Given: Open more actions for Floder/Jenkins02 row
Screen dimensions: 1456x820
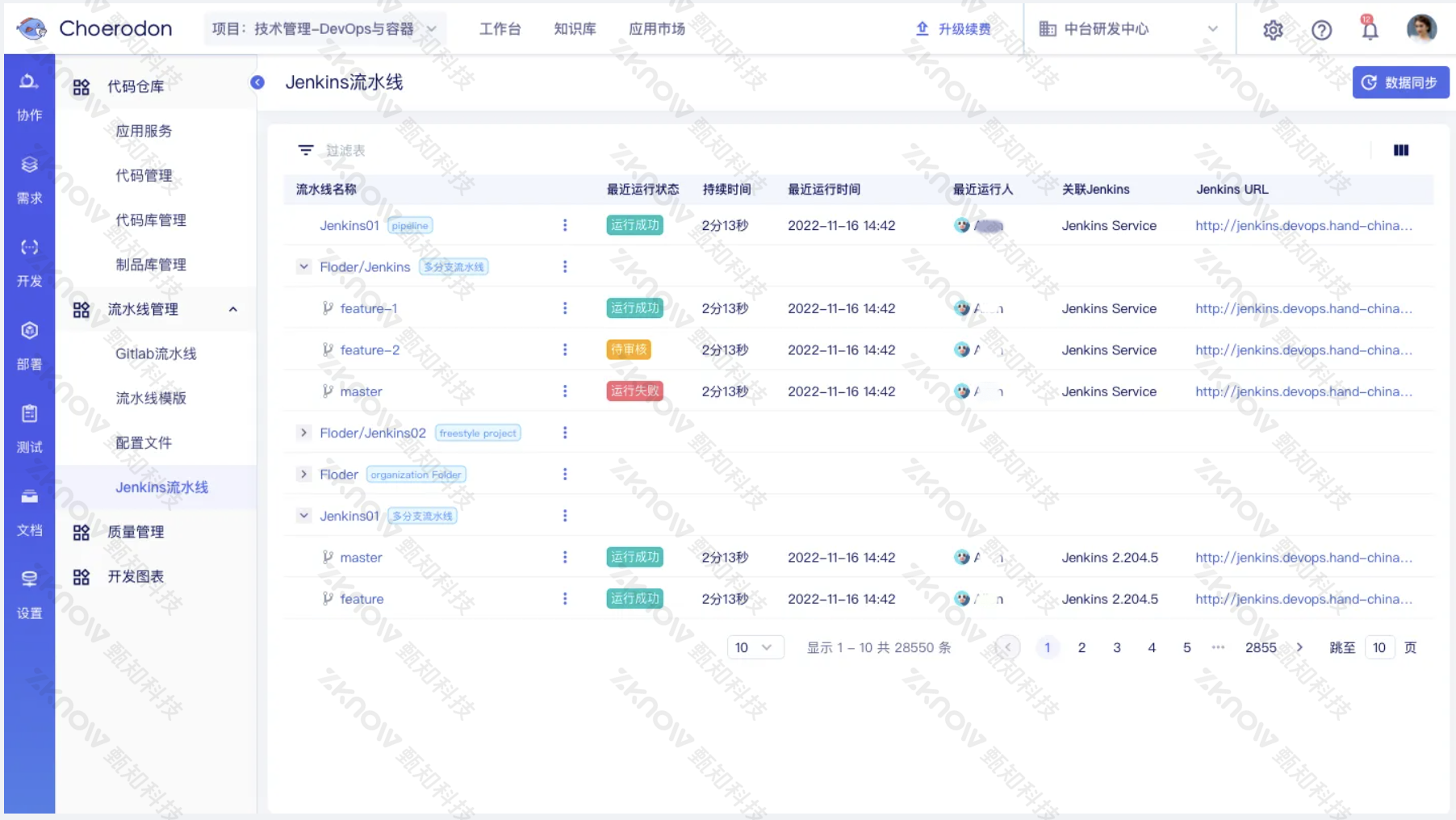Looking at the screenshot, I should (x=565, y=433).
